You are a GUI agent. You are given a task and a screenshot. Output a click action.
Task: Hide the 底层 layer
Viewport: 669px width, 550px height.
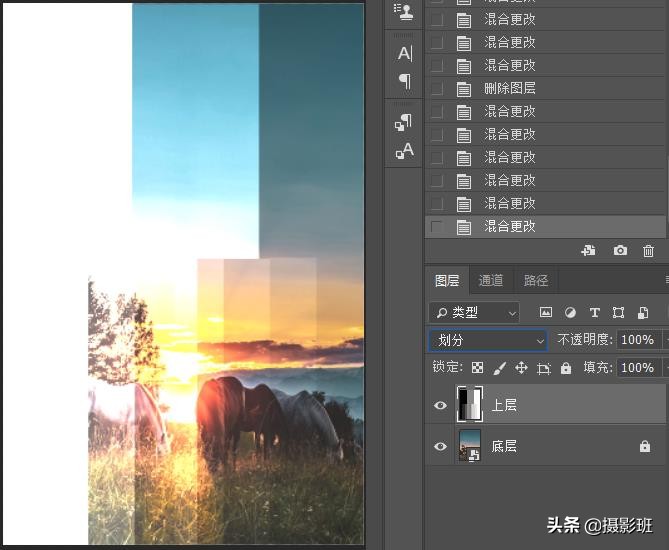440,446
